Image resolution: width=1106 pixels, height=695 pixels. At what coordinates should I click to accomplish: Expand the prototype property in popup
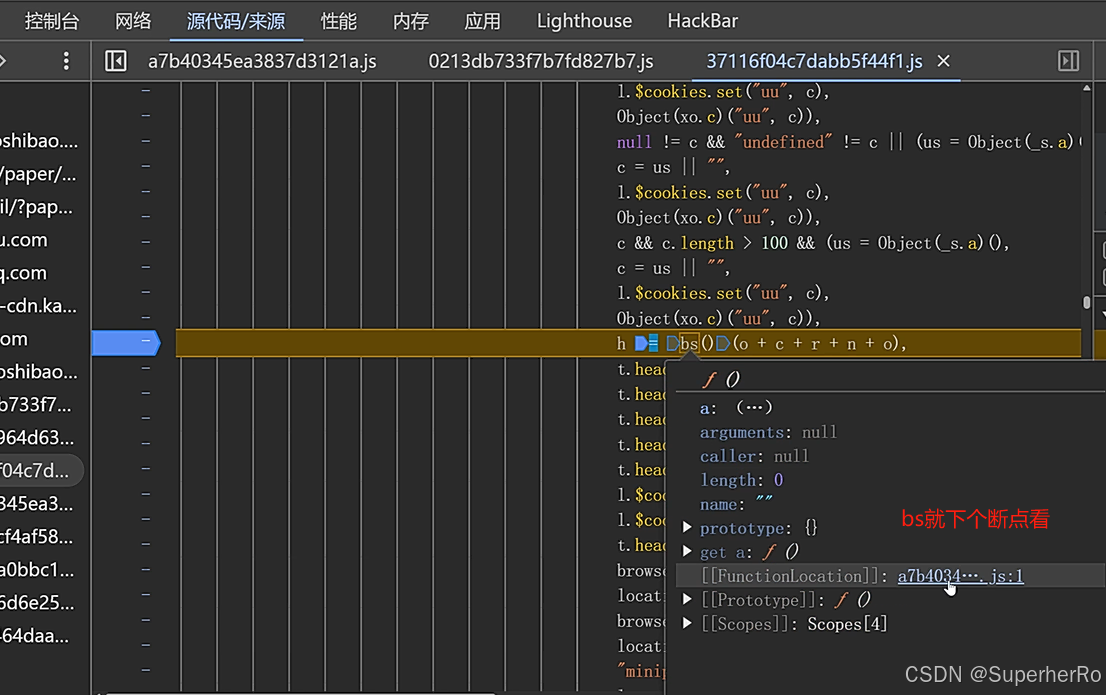687,527
